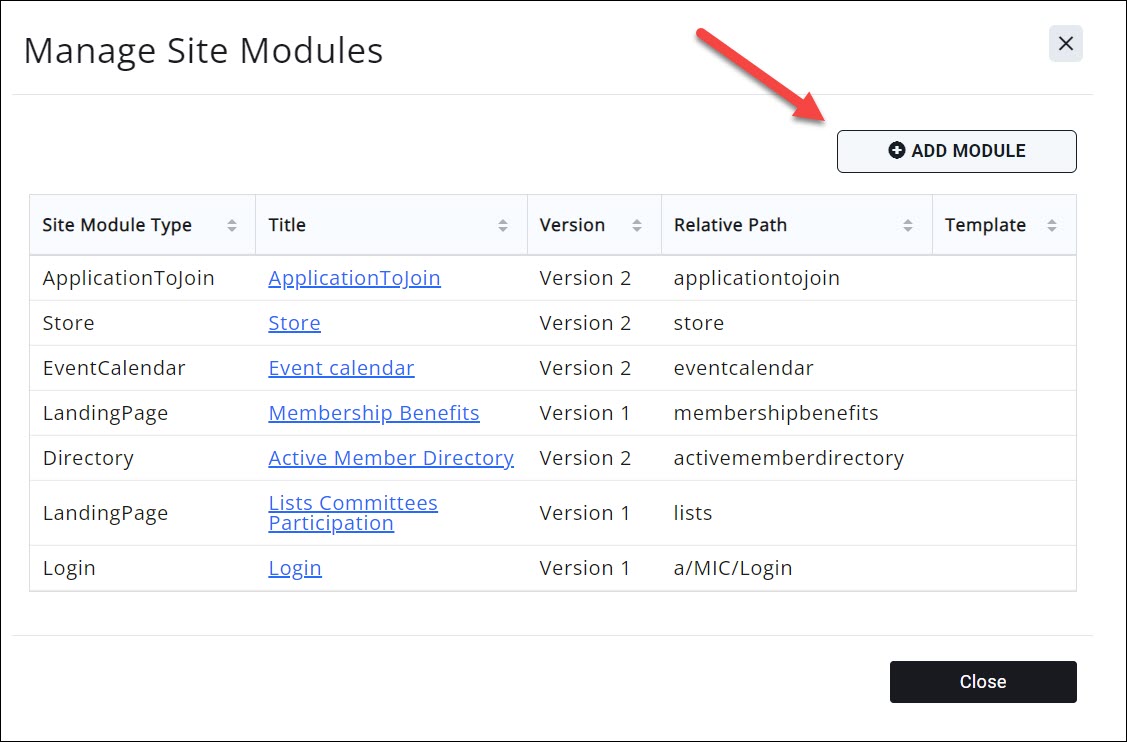The image size is (1127, 742).
Task: Click the Relative Path header label
Action: 730,225
